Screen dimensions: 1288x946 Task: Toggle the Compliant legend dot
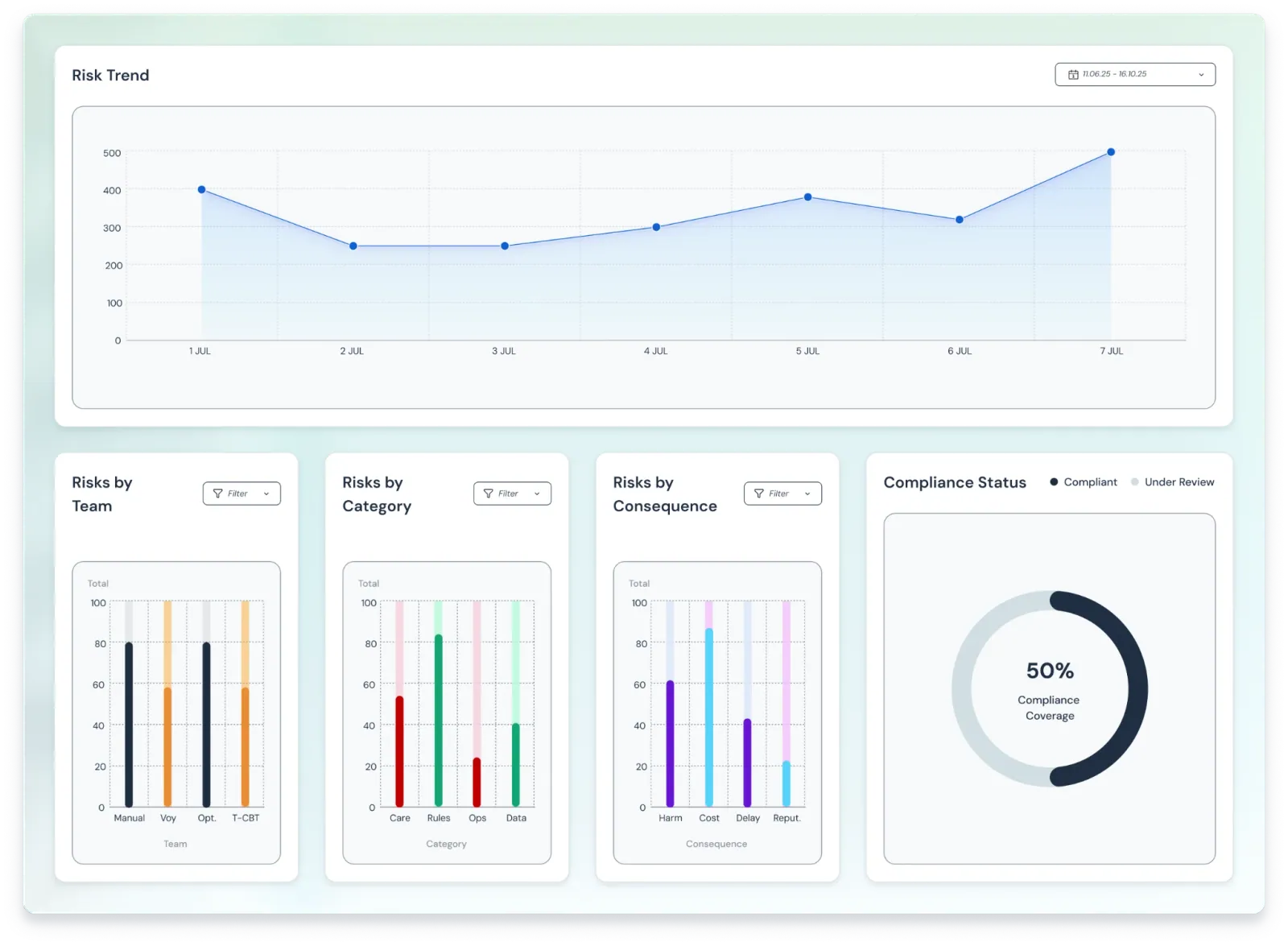[x=1054, y=482]
